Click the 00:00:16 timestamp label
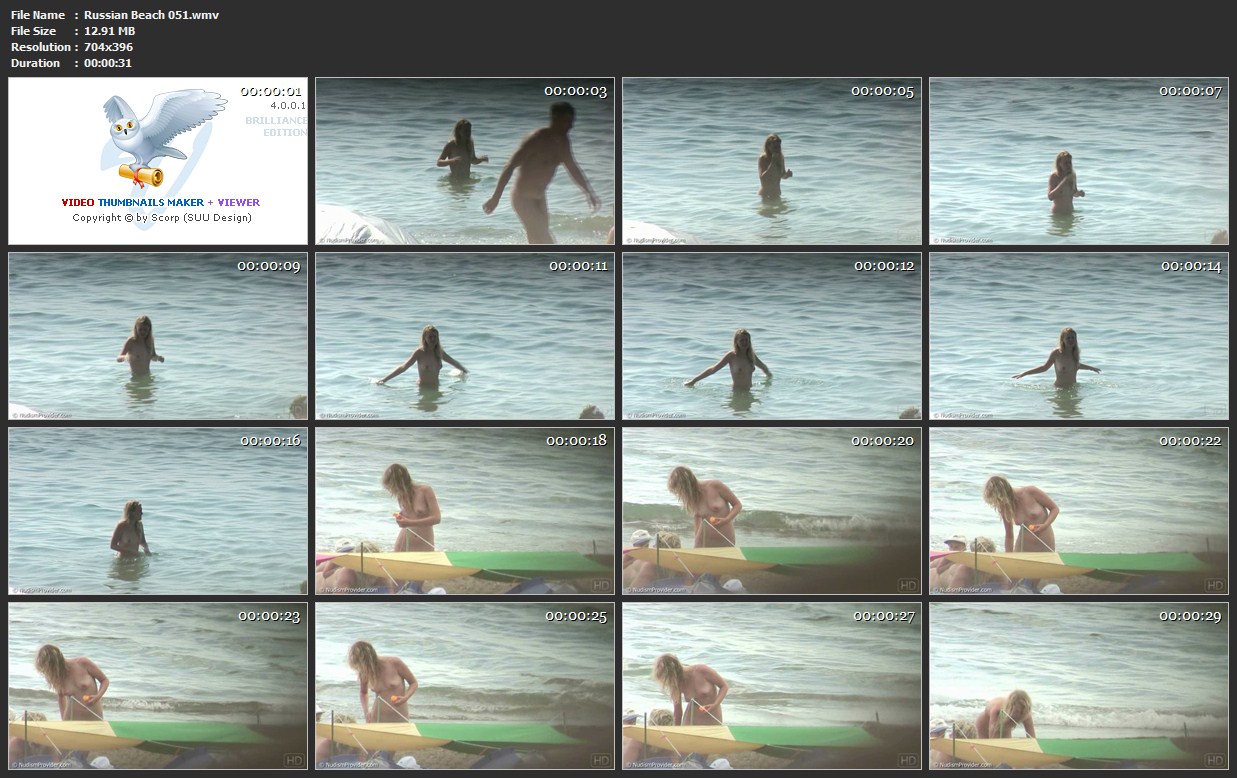1237x778 pixels. point(270,440)
